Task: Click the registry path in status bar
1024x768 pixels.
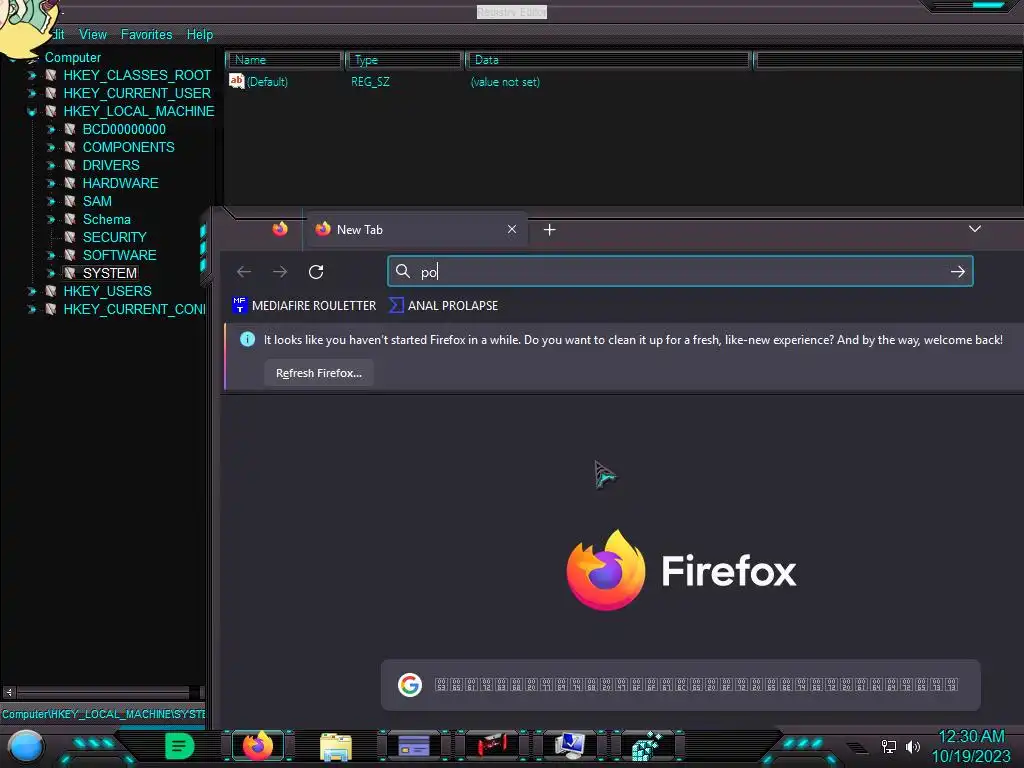Action: tap(103, 714)
